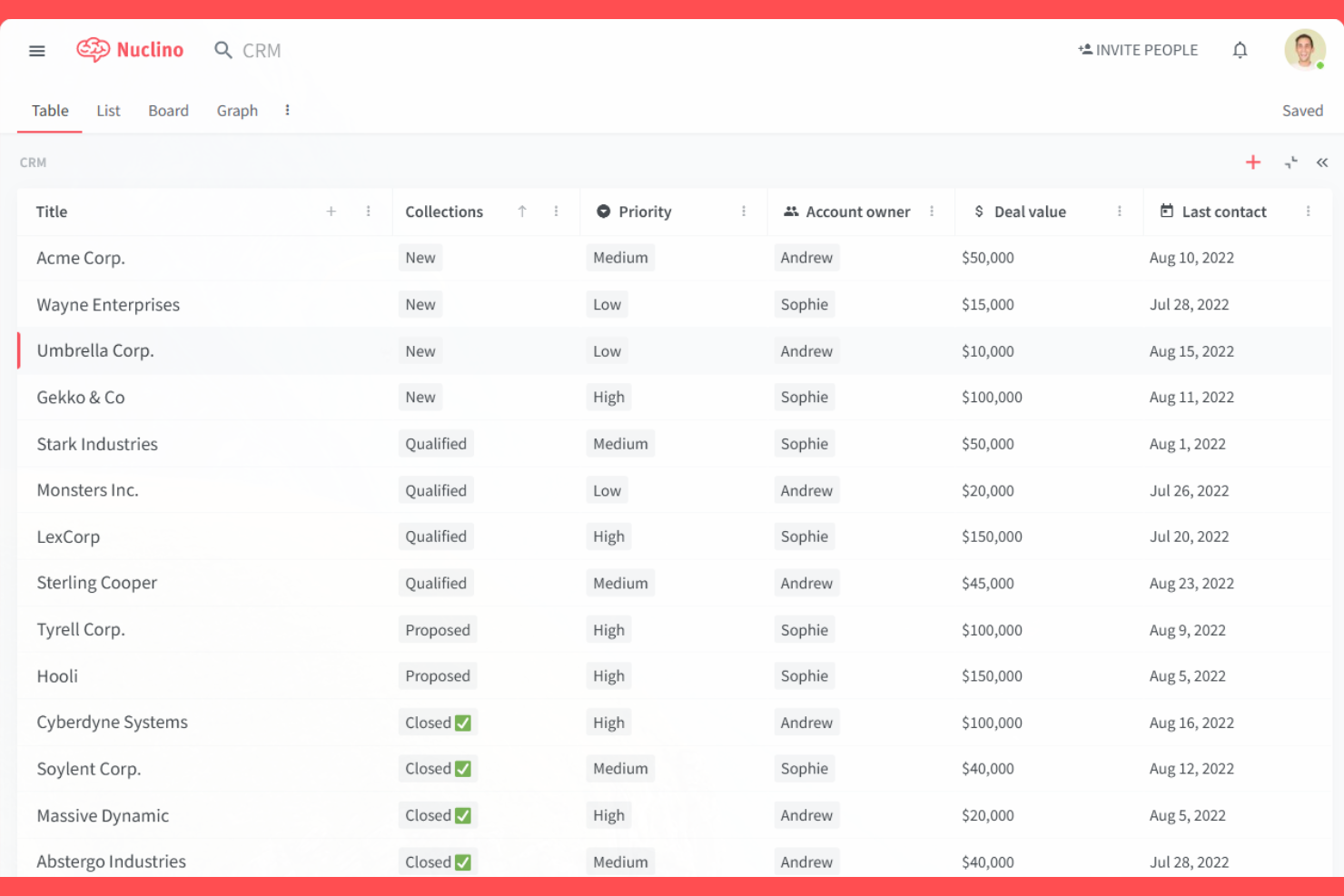Click Closed tag for Cyberdyne Systems

point(438,723)
